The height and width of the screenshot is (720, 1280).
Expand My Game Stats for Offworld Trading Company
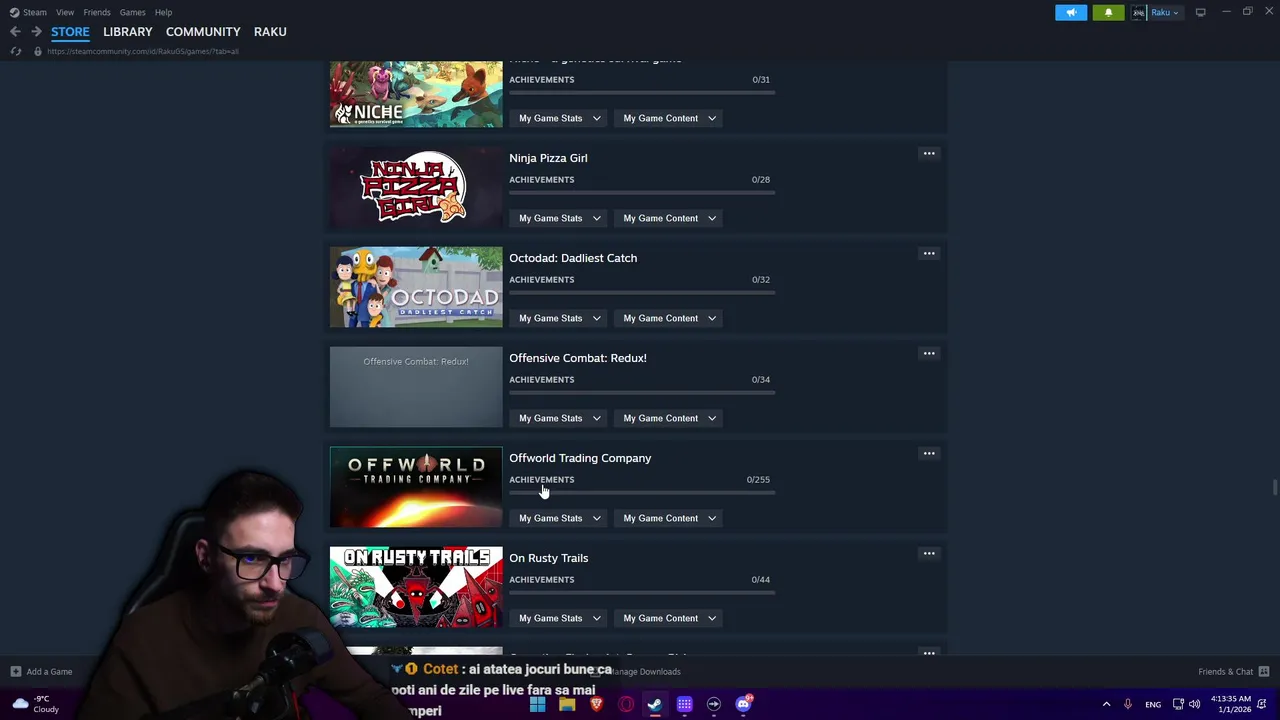(x=560, y=518)
